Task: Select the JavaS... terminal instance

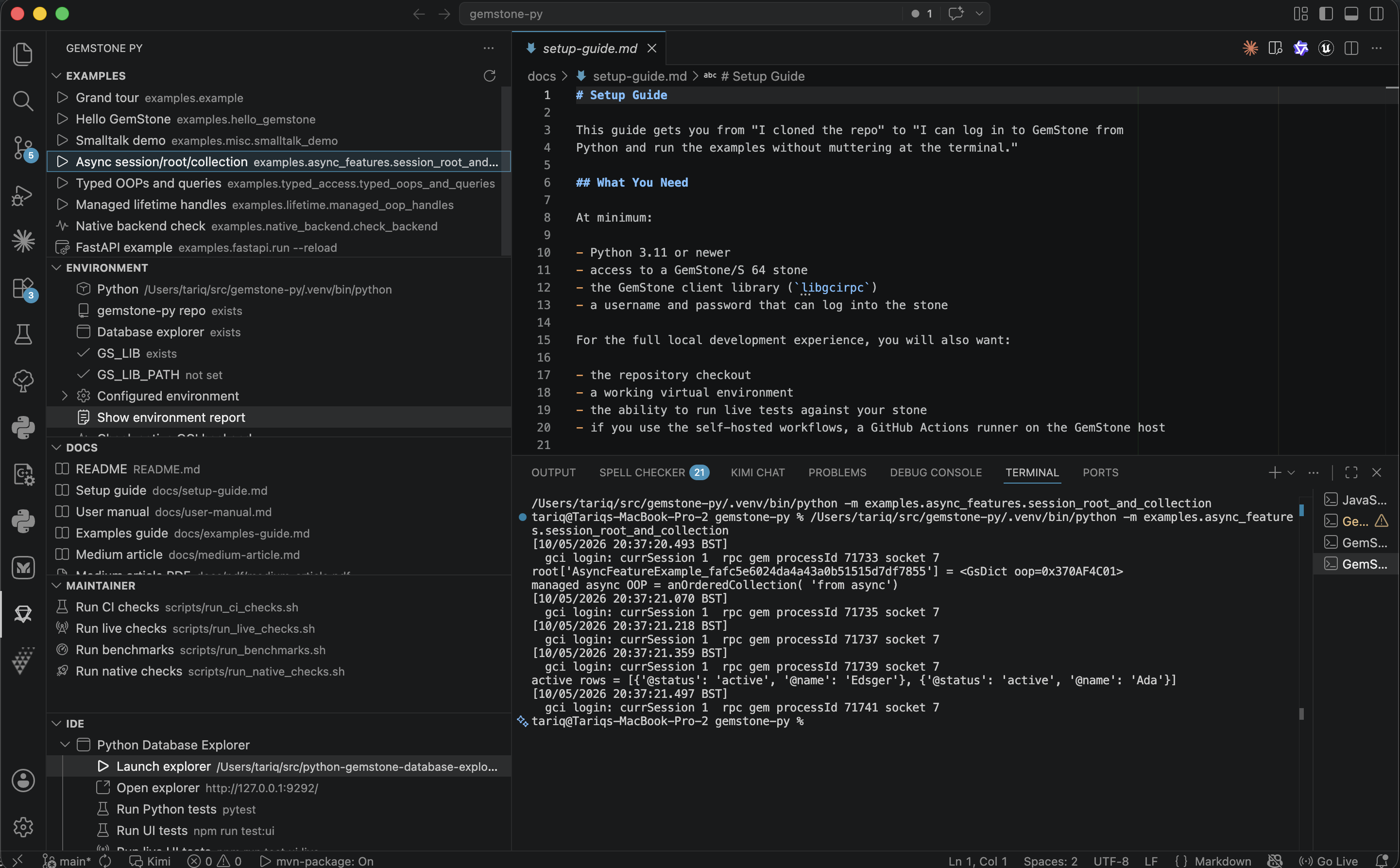Action: click(x=1356, y=500)
